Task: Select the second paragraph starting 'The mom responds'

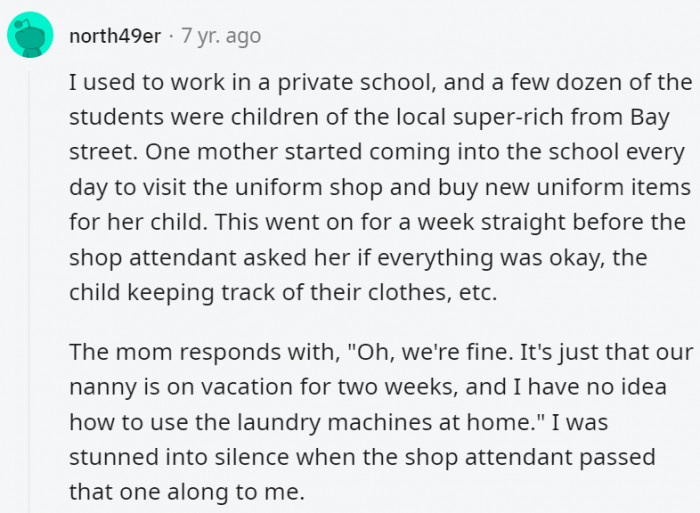Action: point(381,421)
